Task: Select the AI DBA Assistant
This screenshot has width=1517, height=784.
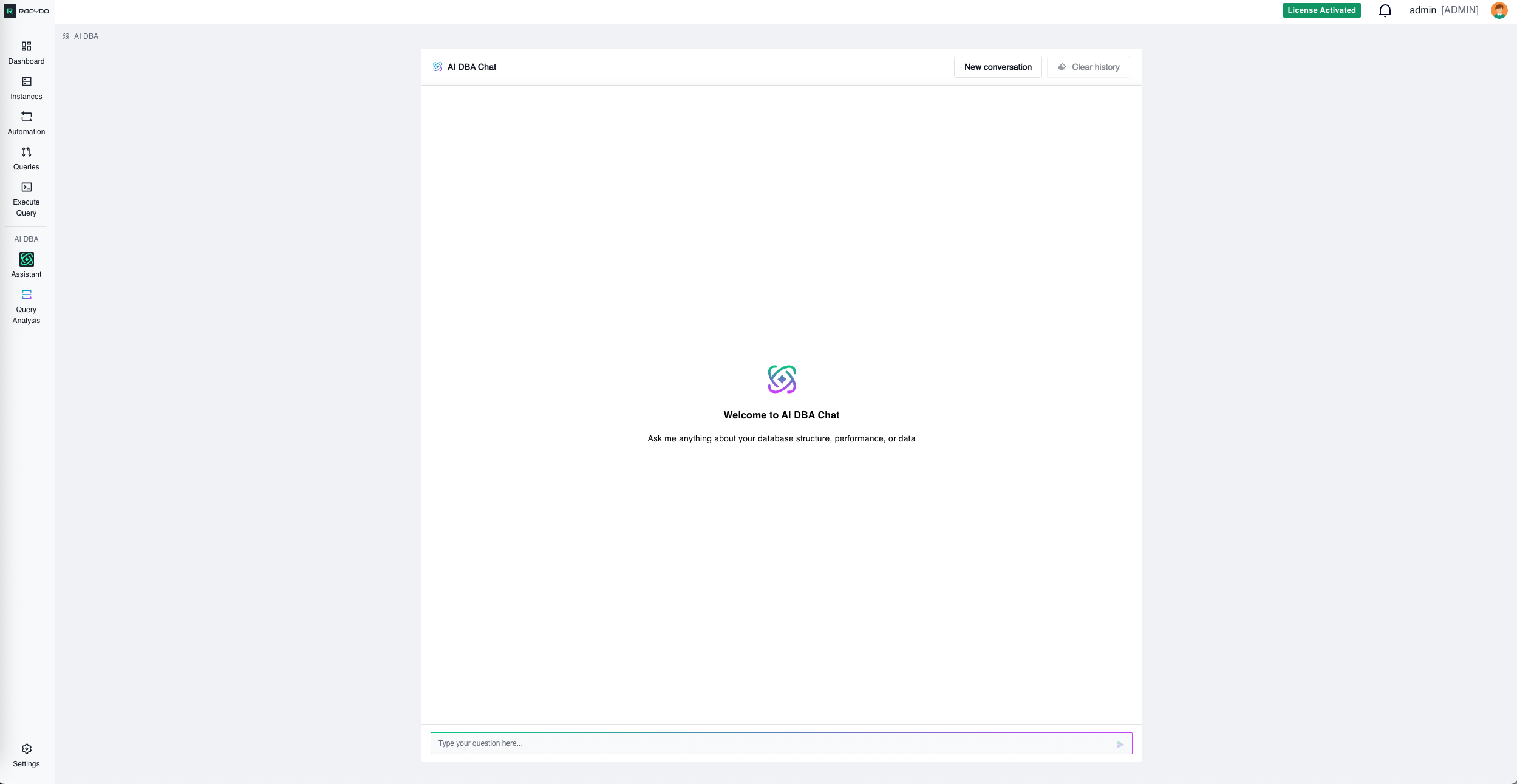Action: pyautogui.click(x=26, y=265)
